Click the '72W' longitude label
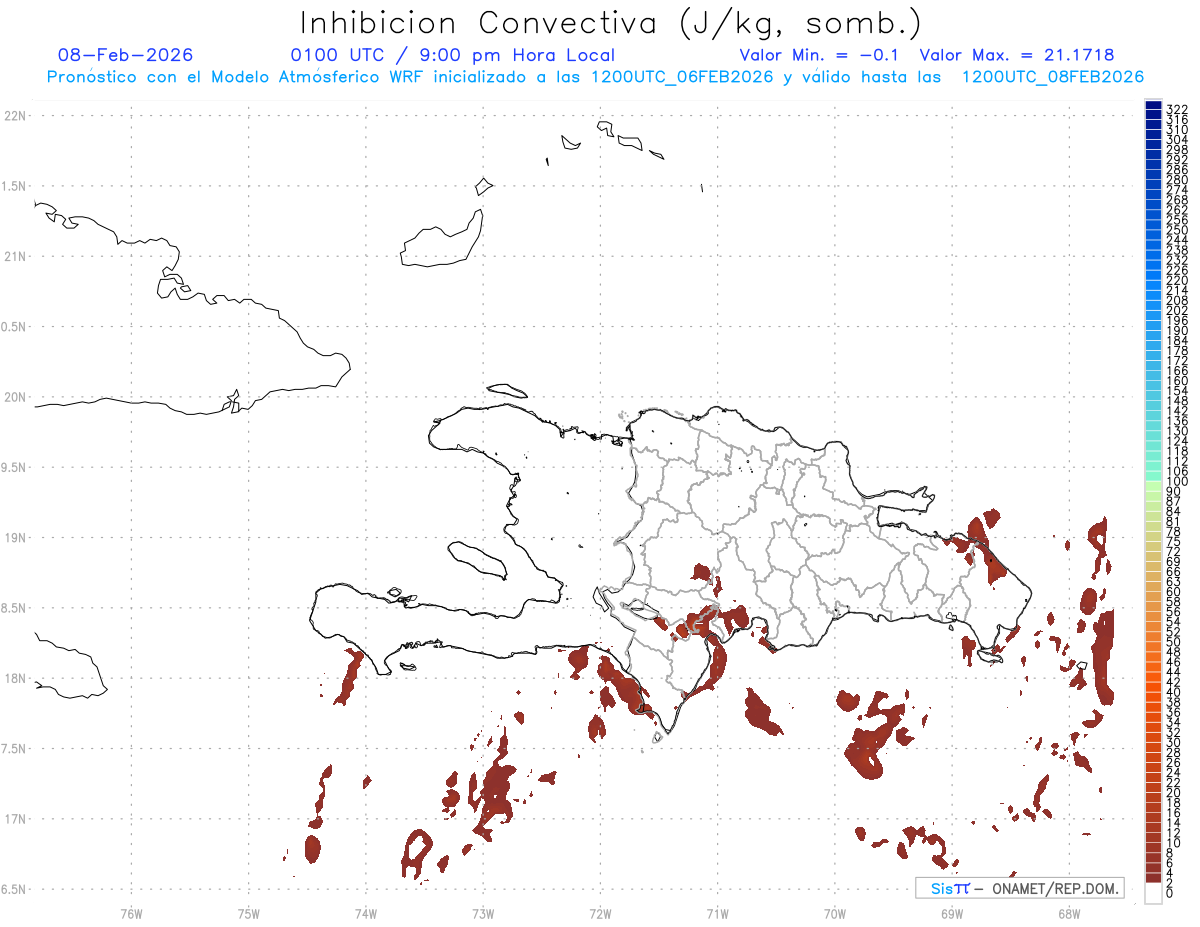Screen dimensions: 1200x927 point(600,913)
